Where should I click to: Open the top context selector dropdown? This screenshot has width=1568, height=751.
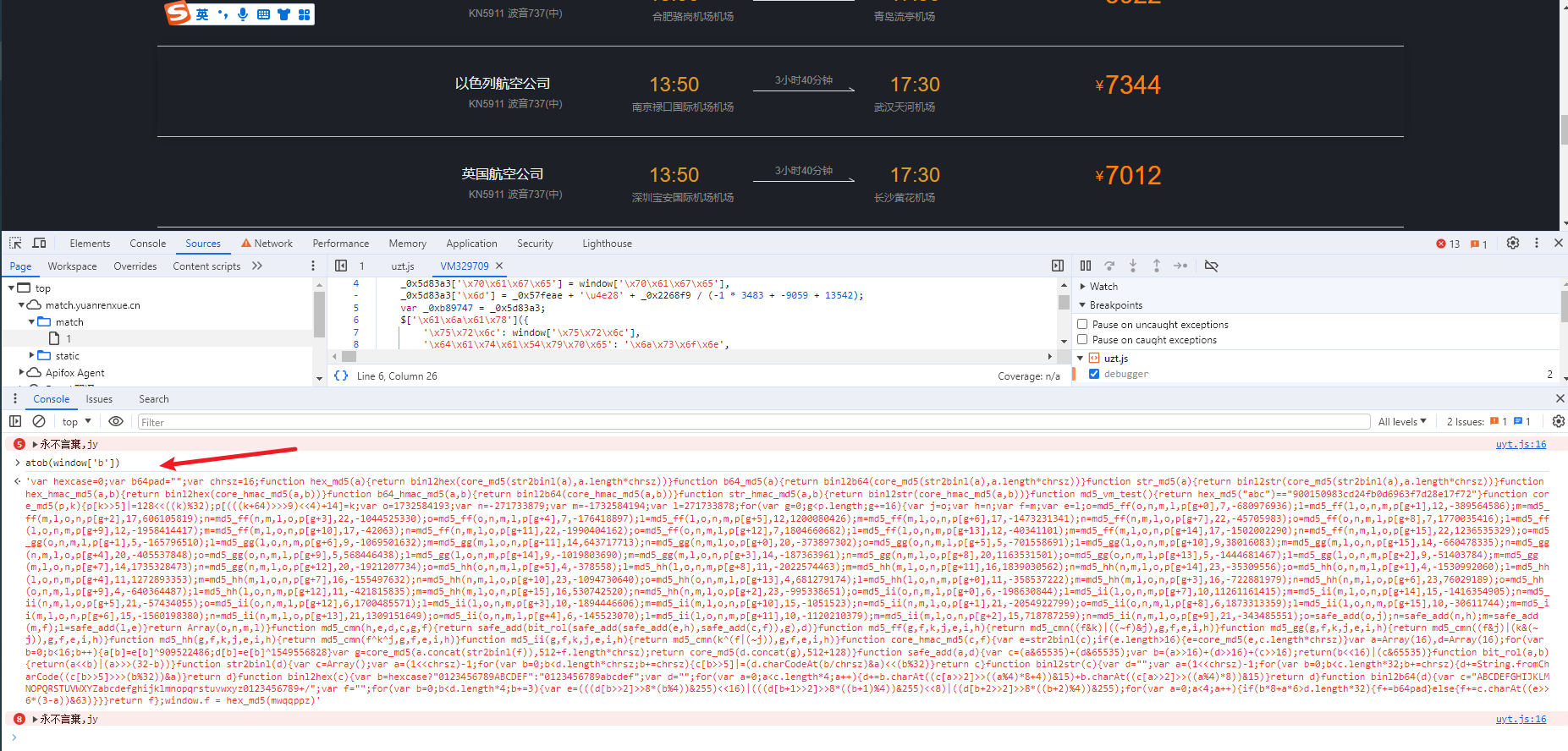tap(76, 421)
